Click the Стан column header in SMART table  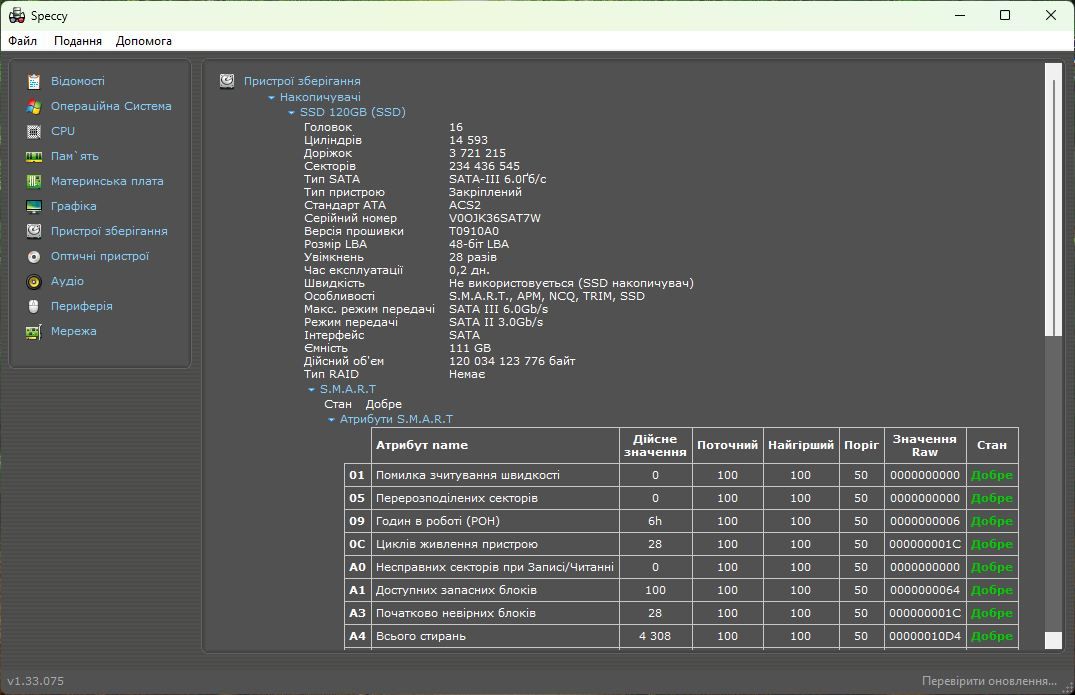click(992, 446)
